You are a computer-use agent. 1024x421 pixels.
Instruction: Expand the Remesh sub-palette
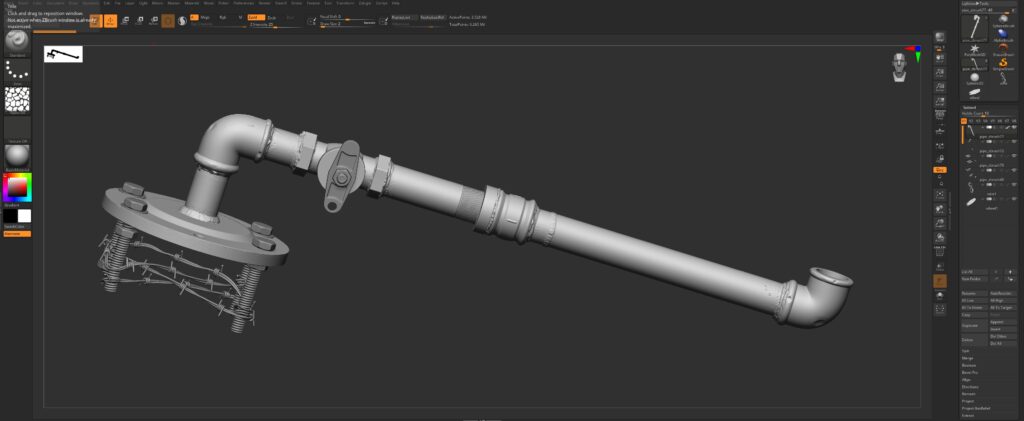pyautogui.click(x=968, y=394)
